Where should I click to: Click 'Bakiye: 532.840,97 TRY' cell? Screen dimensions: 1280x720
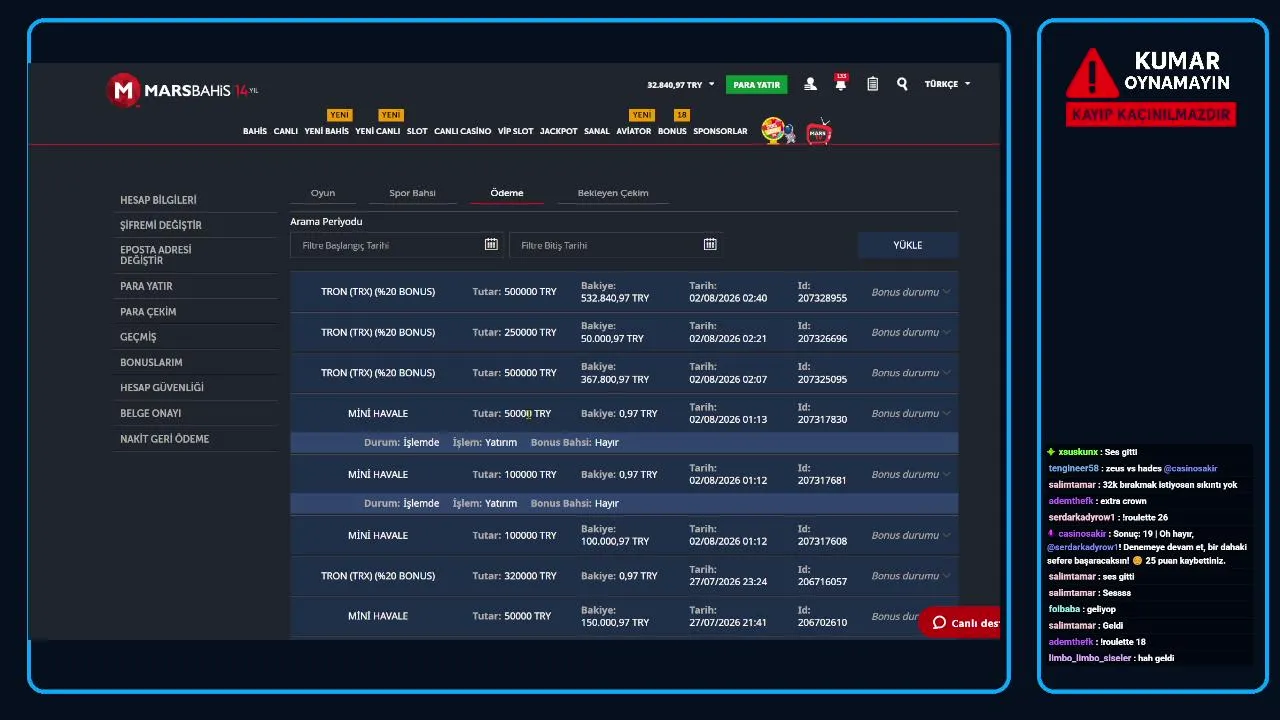pyautogui.click(x=615, y=292)
